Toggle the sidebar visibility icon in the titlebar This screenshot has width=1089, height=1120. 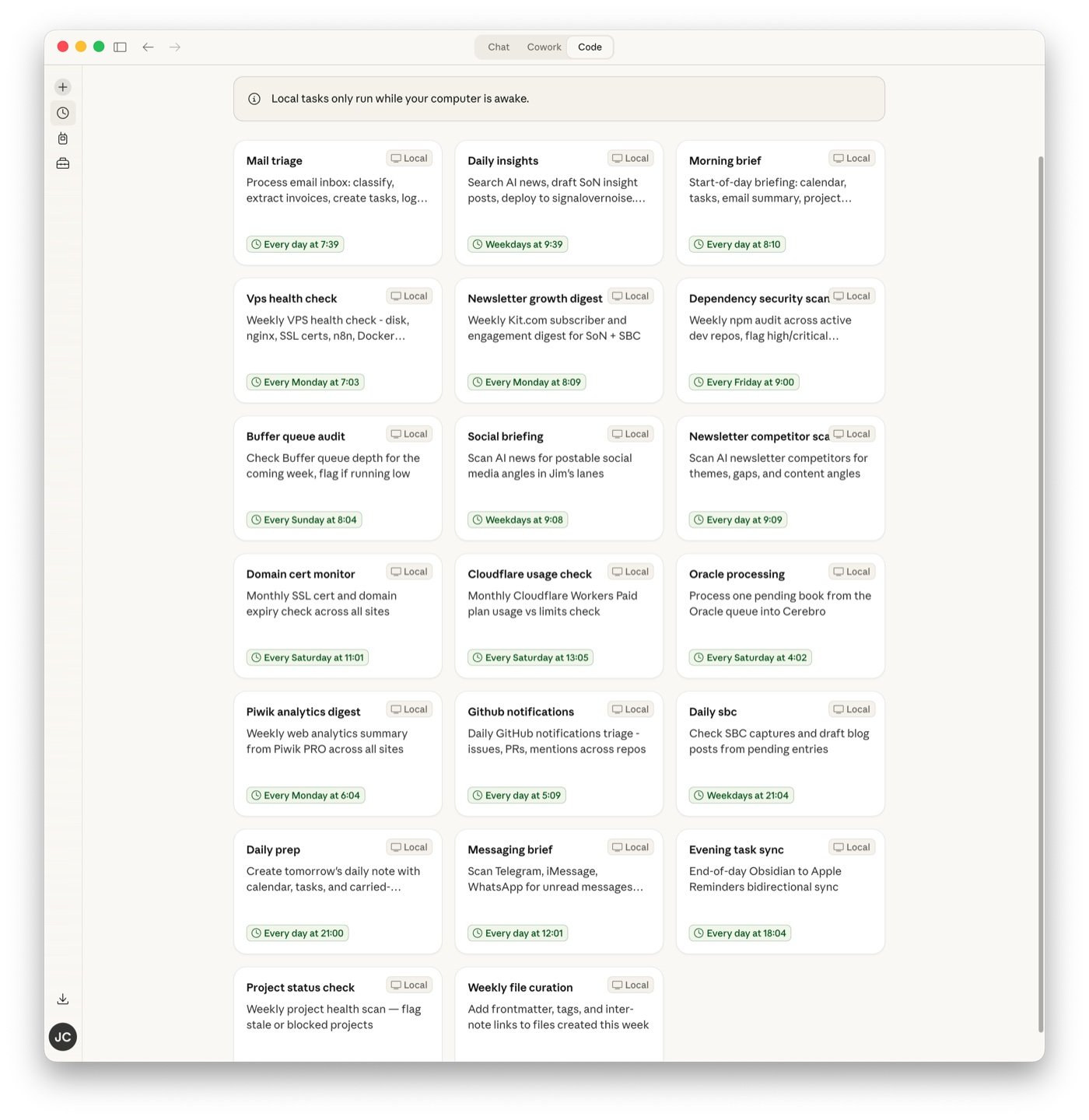pos(120,47)
